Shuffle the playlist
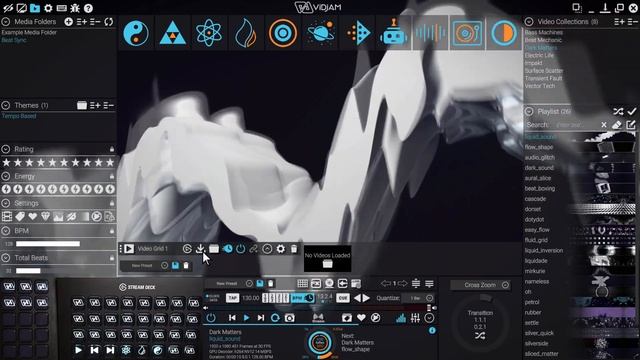 (x=618, y=111)
